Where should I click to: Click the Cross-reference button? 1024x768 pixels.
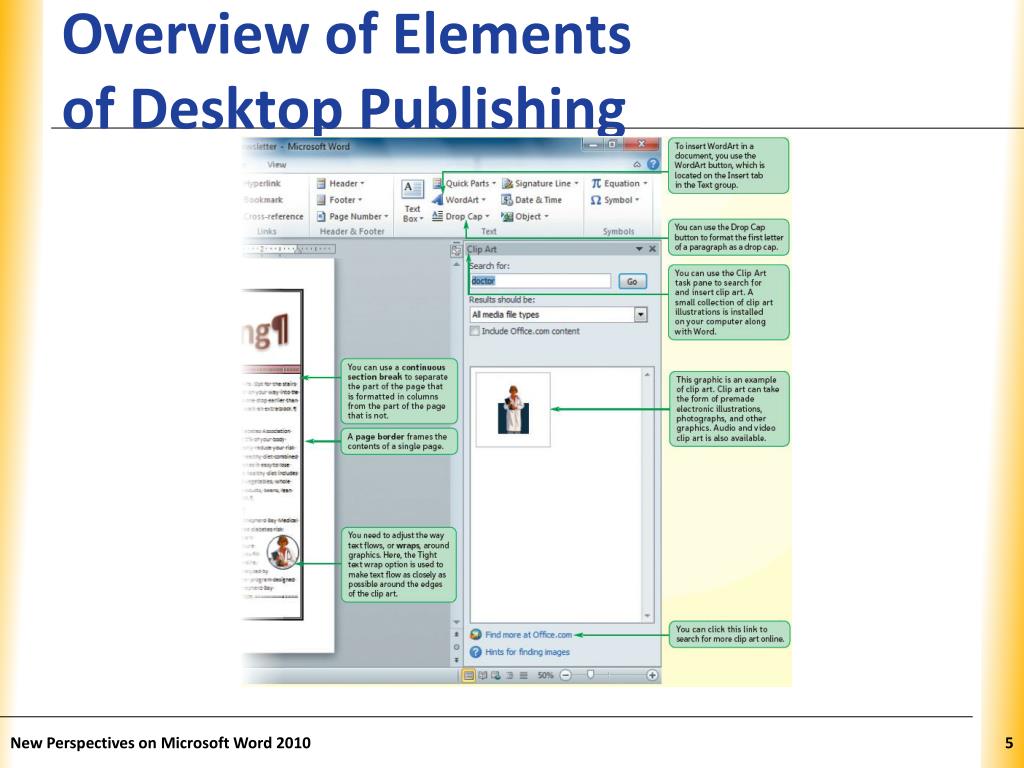point(274,216)
